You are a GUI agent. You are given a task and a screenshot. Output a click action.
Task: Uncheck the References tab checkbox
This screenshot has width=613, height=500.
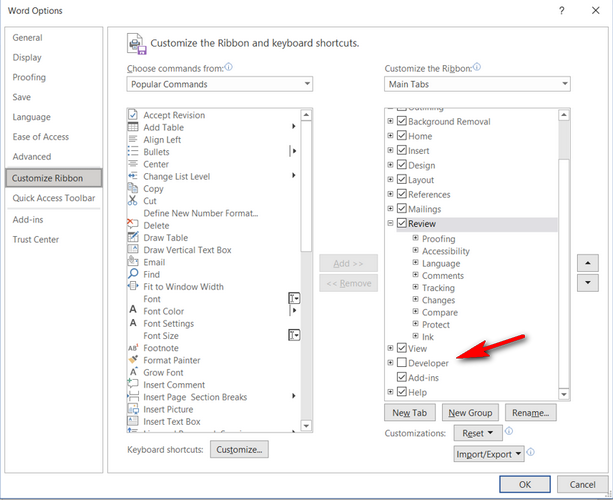click(x=402, y=194)
